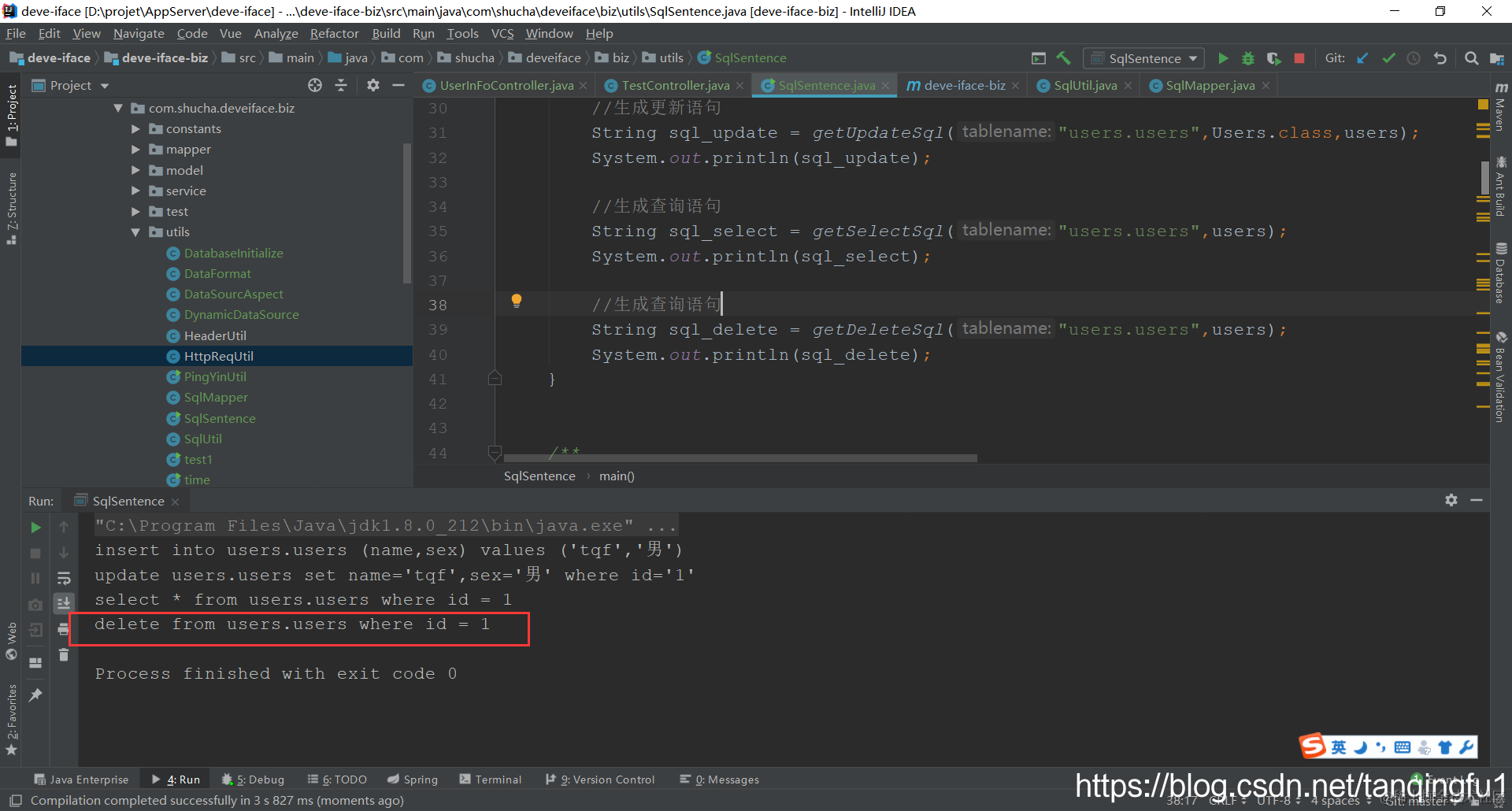This screenshot has width=1512, height=811.
Task: Rerun SqlSentence in Run panel
Action: [x=35, y=528]
